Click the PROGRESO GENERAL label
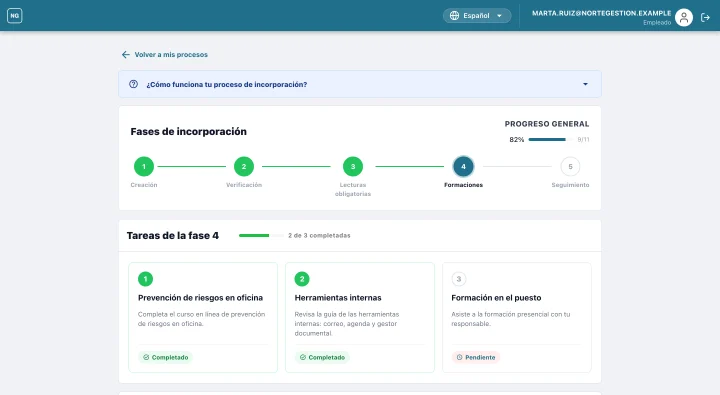Screen dimensions: 720x395 pyautogui.click(x=546, y=124)
